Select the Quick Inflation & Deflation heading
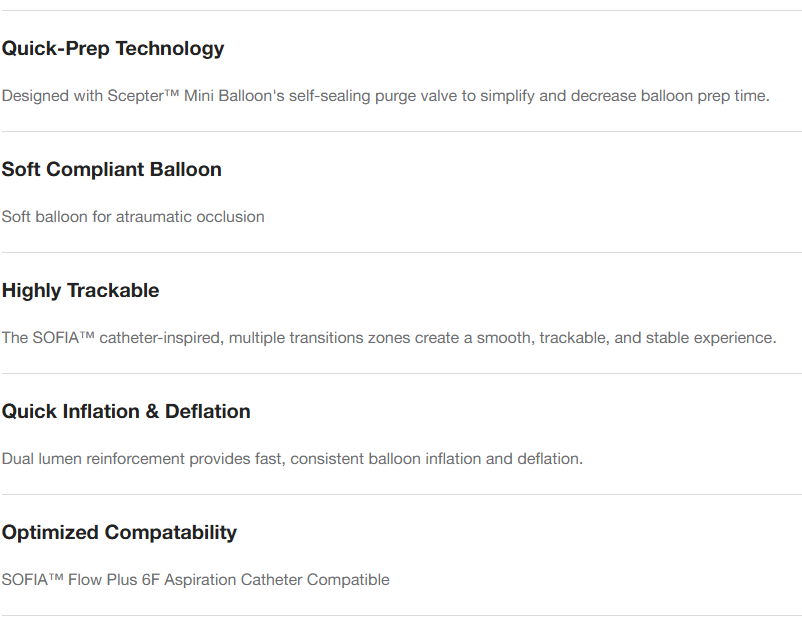 [126, 412]
